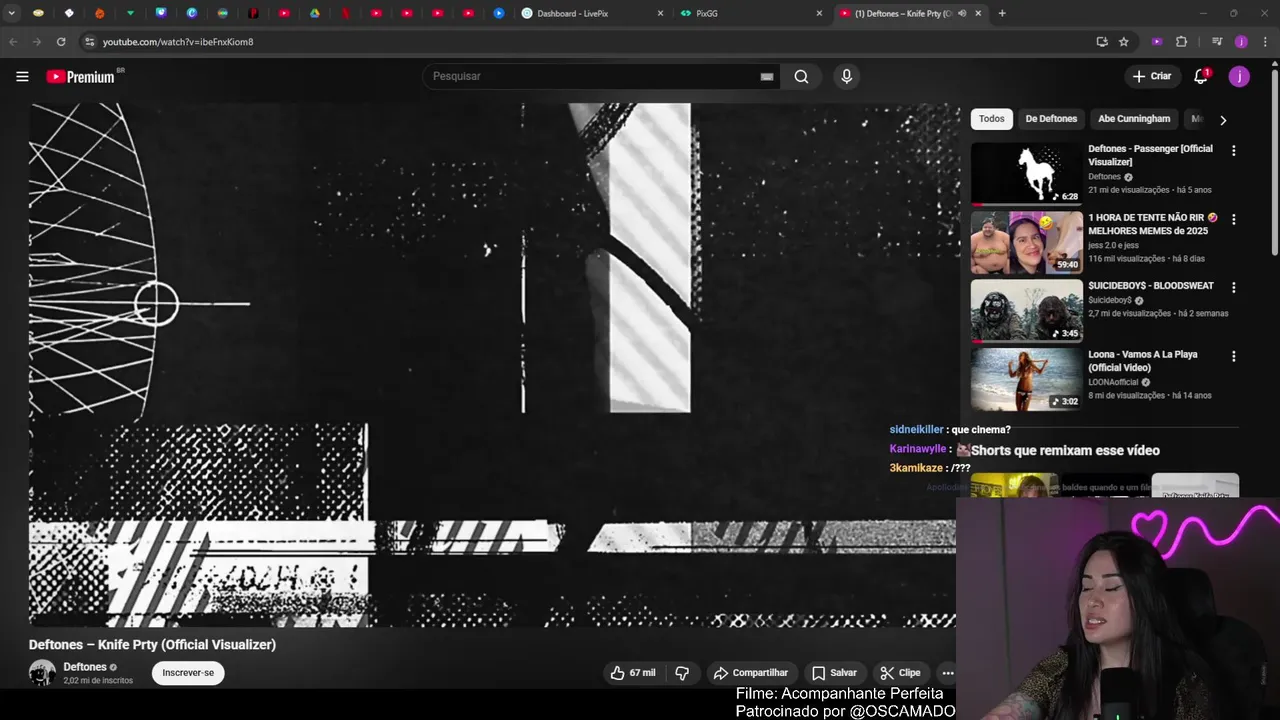The width and height of the screenshot is (1280, 720).
Task: Open the YouTube hamburger guide menu
Action: tap(22, 76)
